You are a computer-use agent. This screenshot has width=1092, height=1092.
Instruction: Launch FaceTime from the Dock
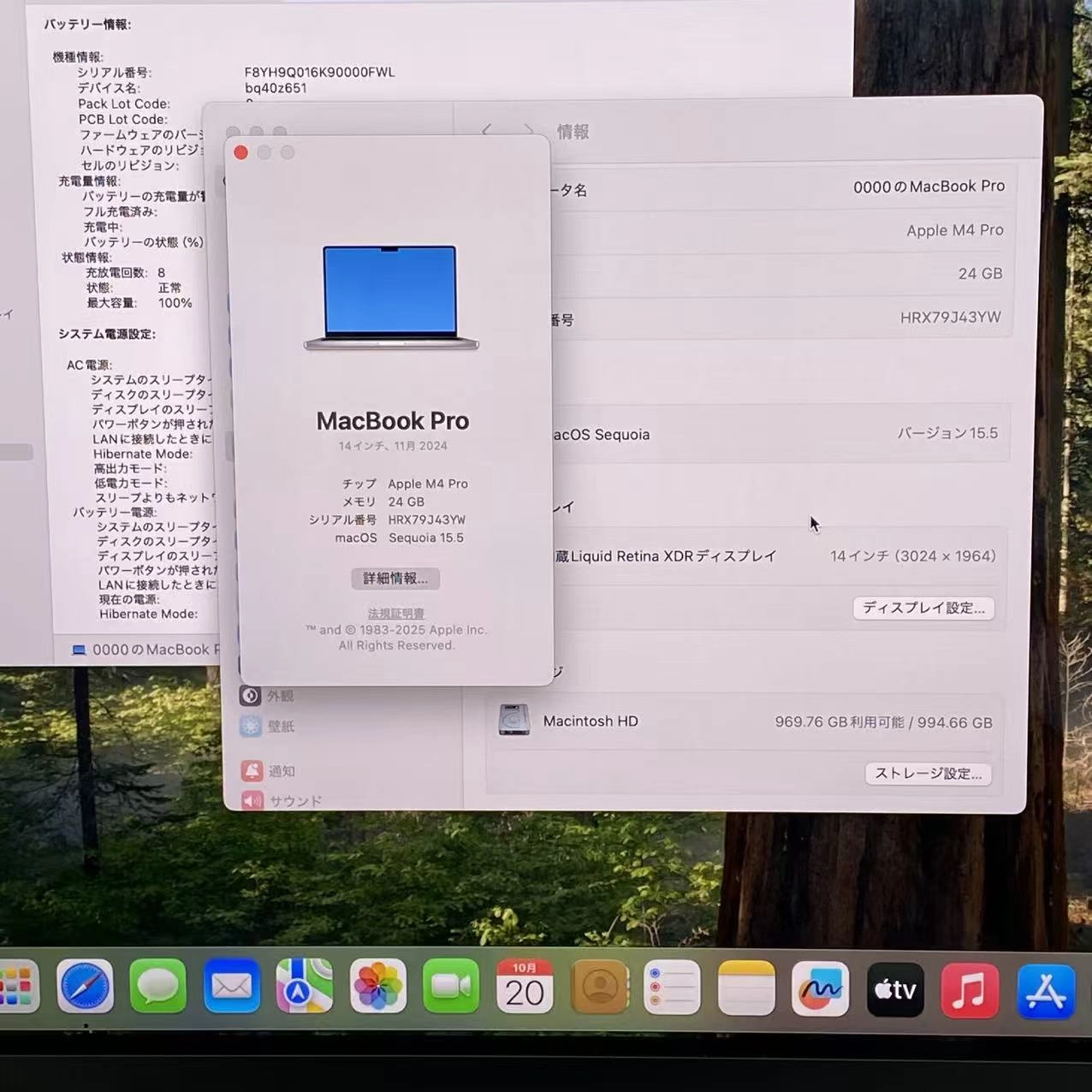coord(451,987)
